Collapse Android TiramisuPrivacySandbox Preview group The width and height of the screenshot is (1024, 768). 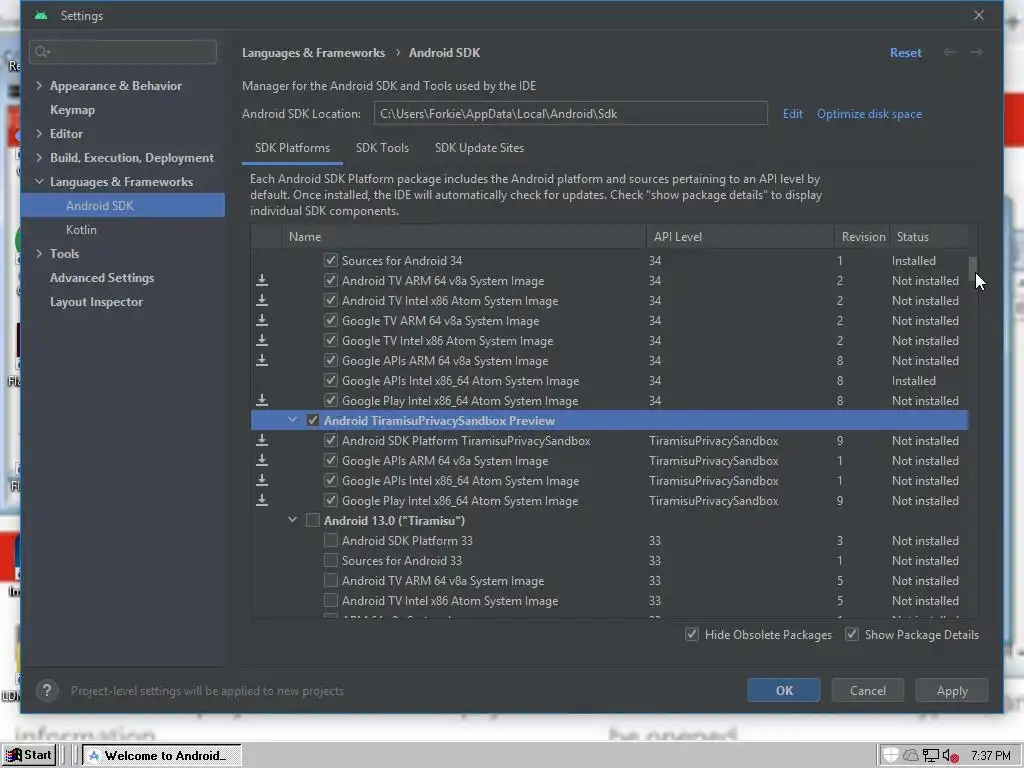[x=293, y=421]
